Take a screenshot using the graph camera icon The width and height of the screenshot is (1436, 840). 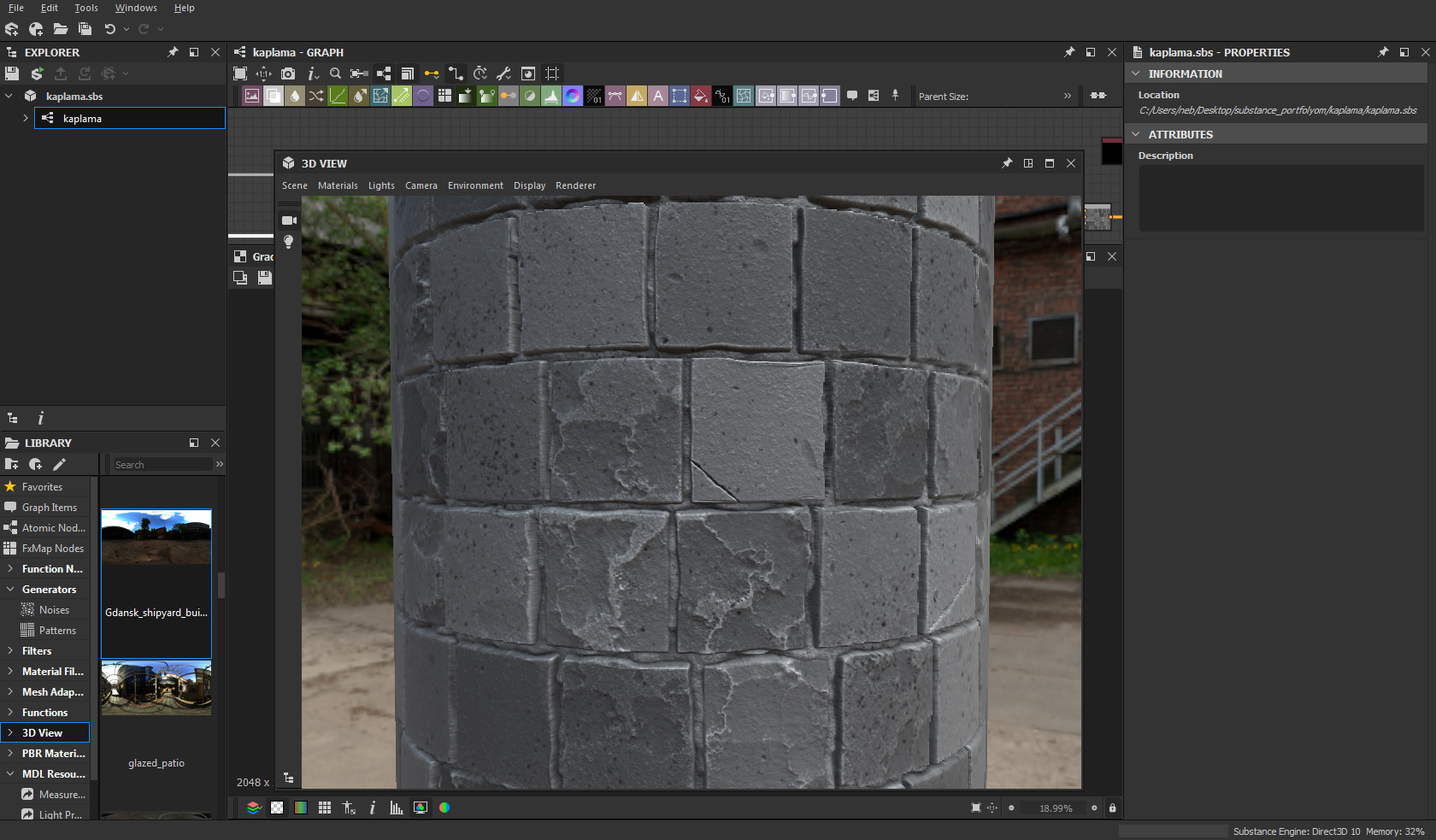(x=288, y=73)
